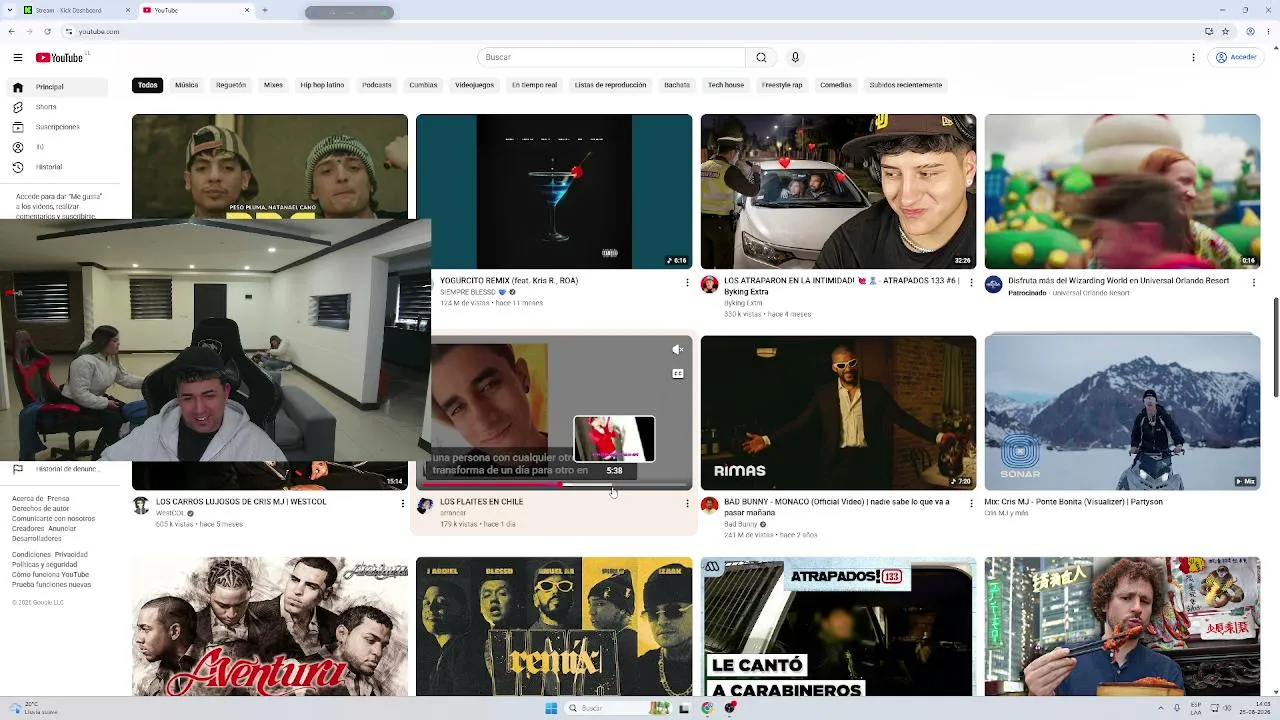
Task: Open the Universal Orlando Resort channel avatar
Action: pyautogui.click(x=994, y=285)
